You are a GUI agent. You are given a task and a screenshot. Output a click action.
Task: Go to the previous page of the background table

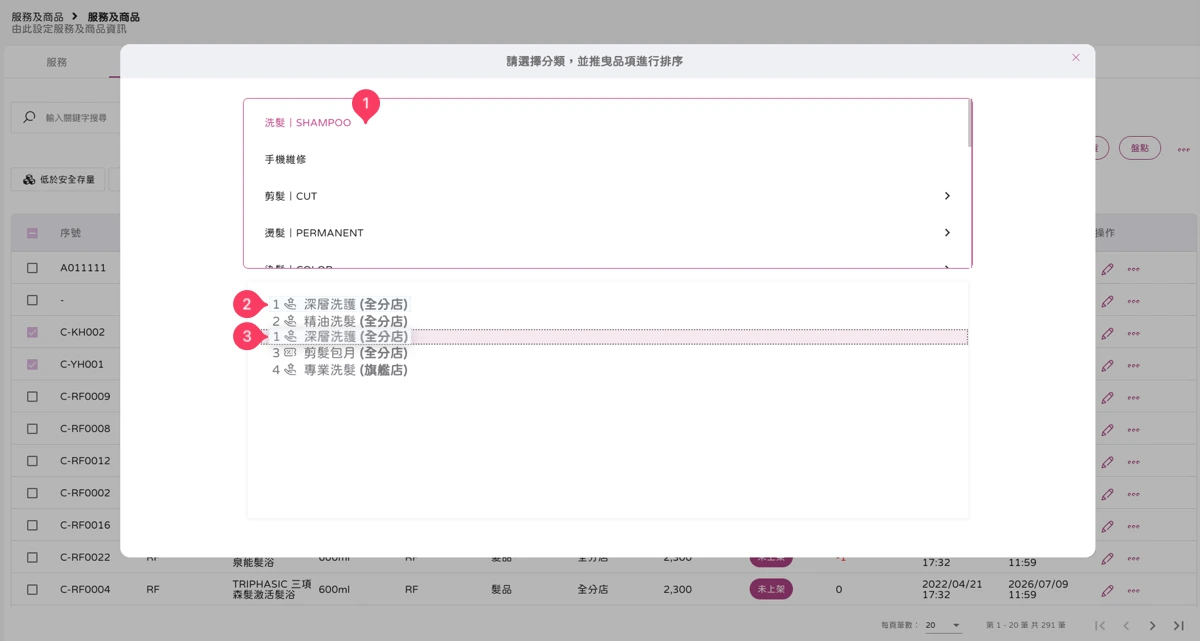click(1126, 625)
